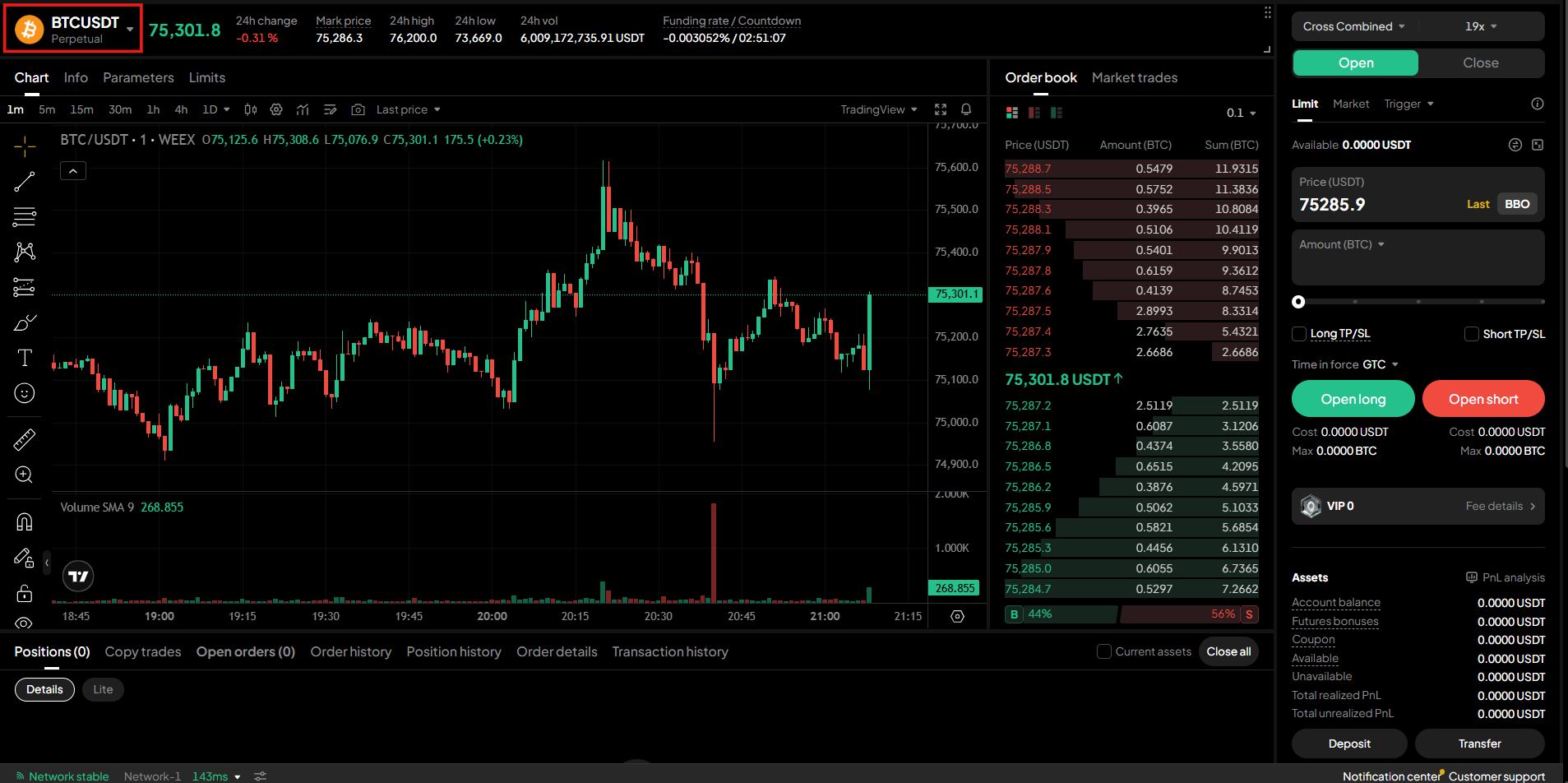Open TradingView chart source dropdown
Viewport: 1568px width, 783px height.
tap(879, 109)
